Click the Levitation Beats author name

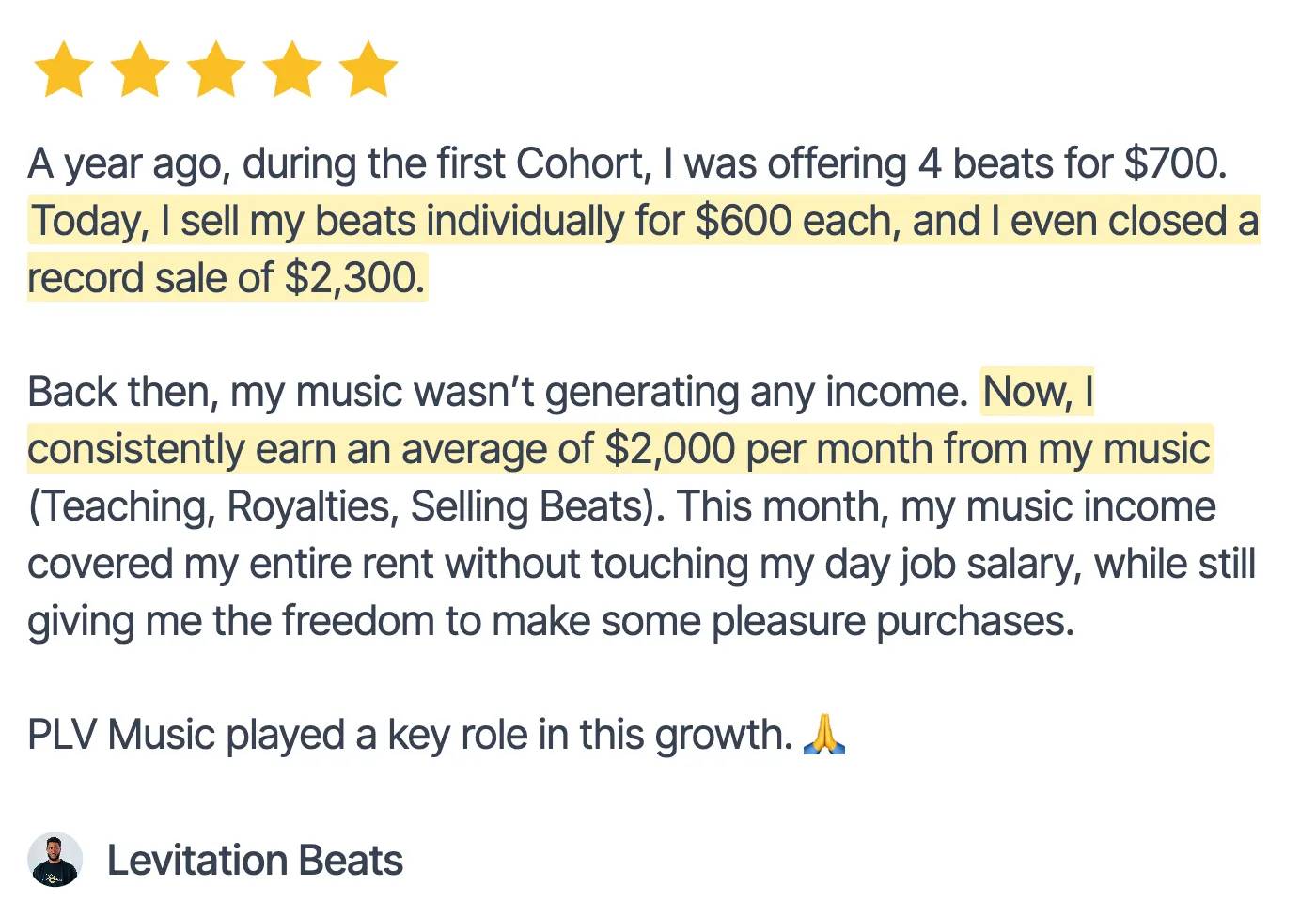(255, 861)
